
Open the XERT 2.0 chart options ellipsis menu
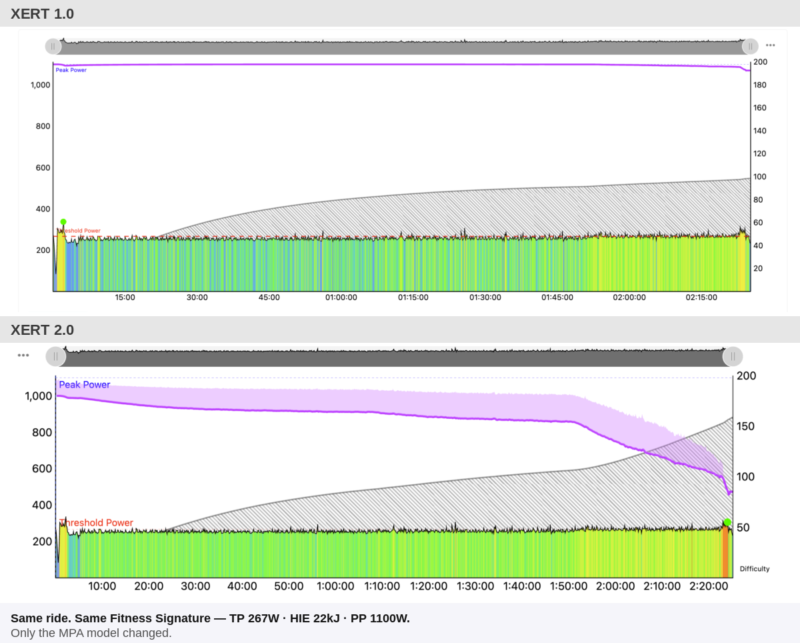coord(23,355)
